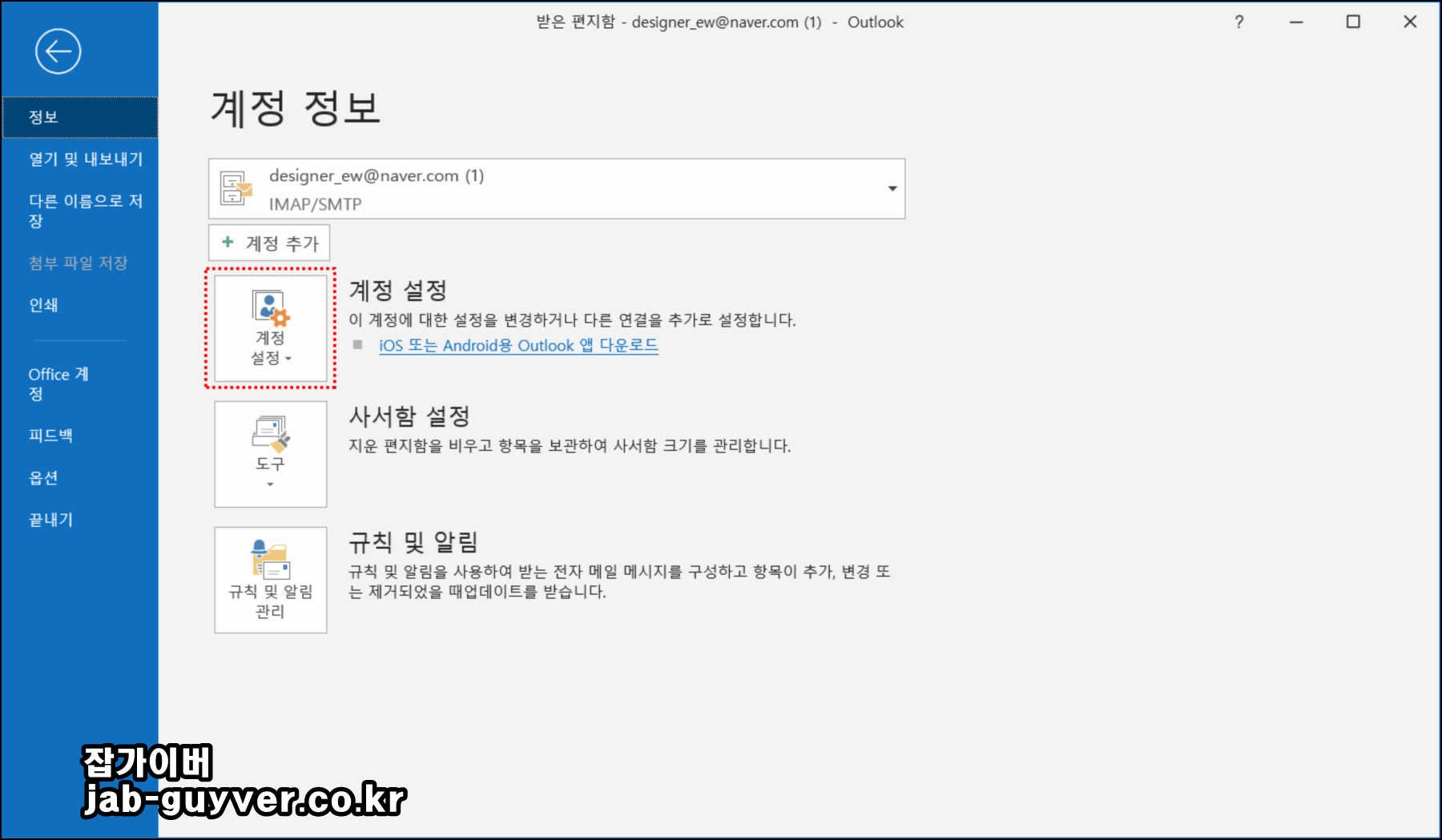Click the account icon beside designer_ew@naver.com
Screen dimensions: 1442x840
pyautogui.click(x=236, y=188)
